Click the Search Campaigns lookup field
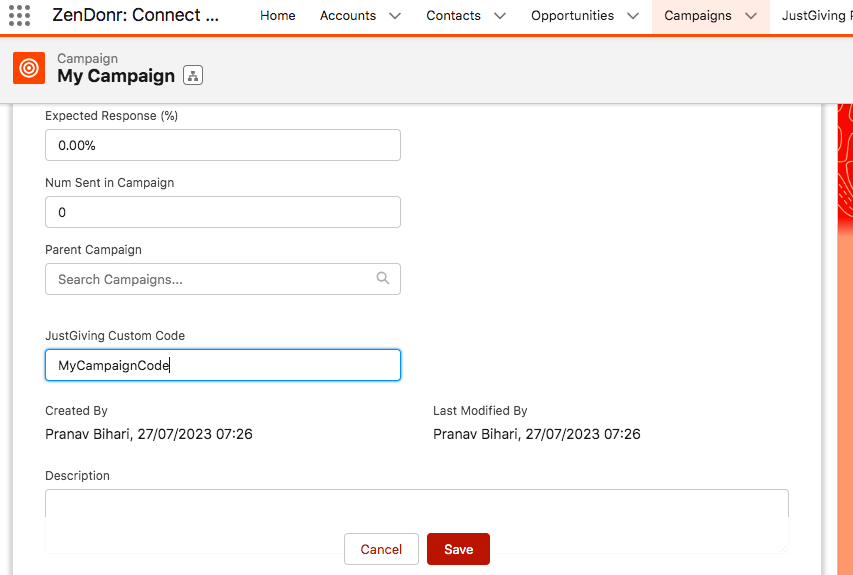 click(x=223, y=279)
